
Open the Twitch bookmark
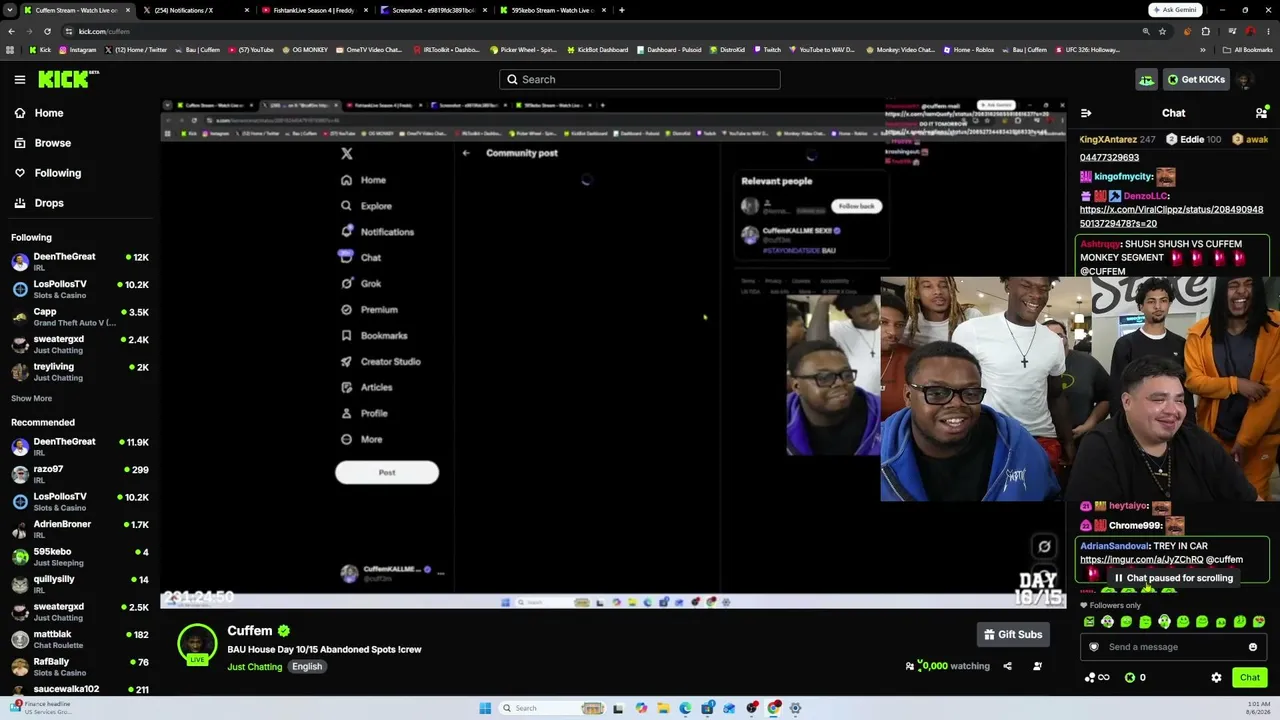tap(767, 49)
